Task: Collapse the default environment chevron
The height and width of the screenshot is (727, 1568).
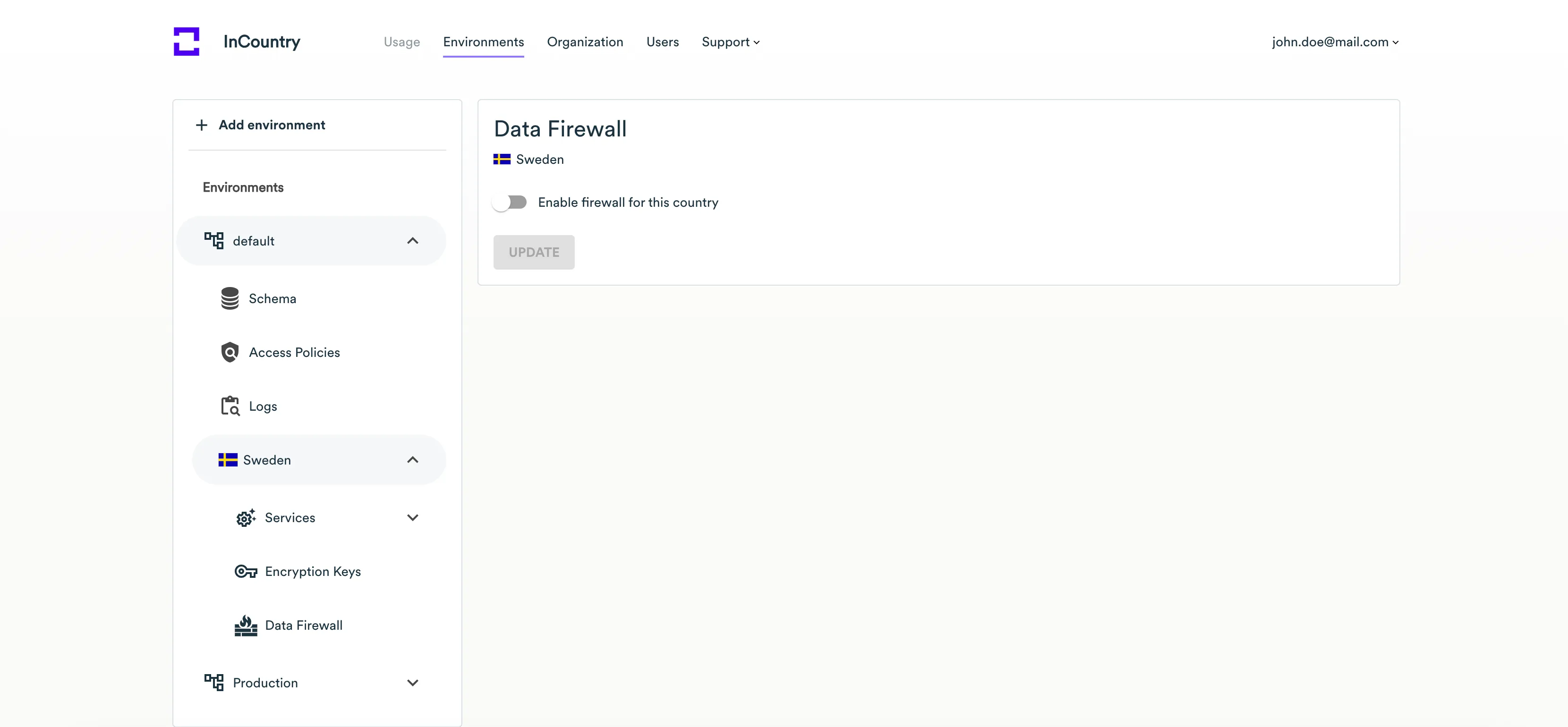Action: 412,241
